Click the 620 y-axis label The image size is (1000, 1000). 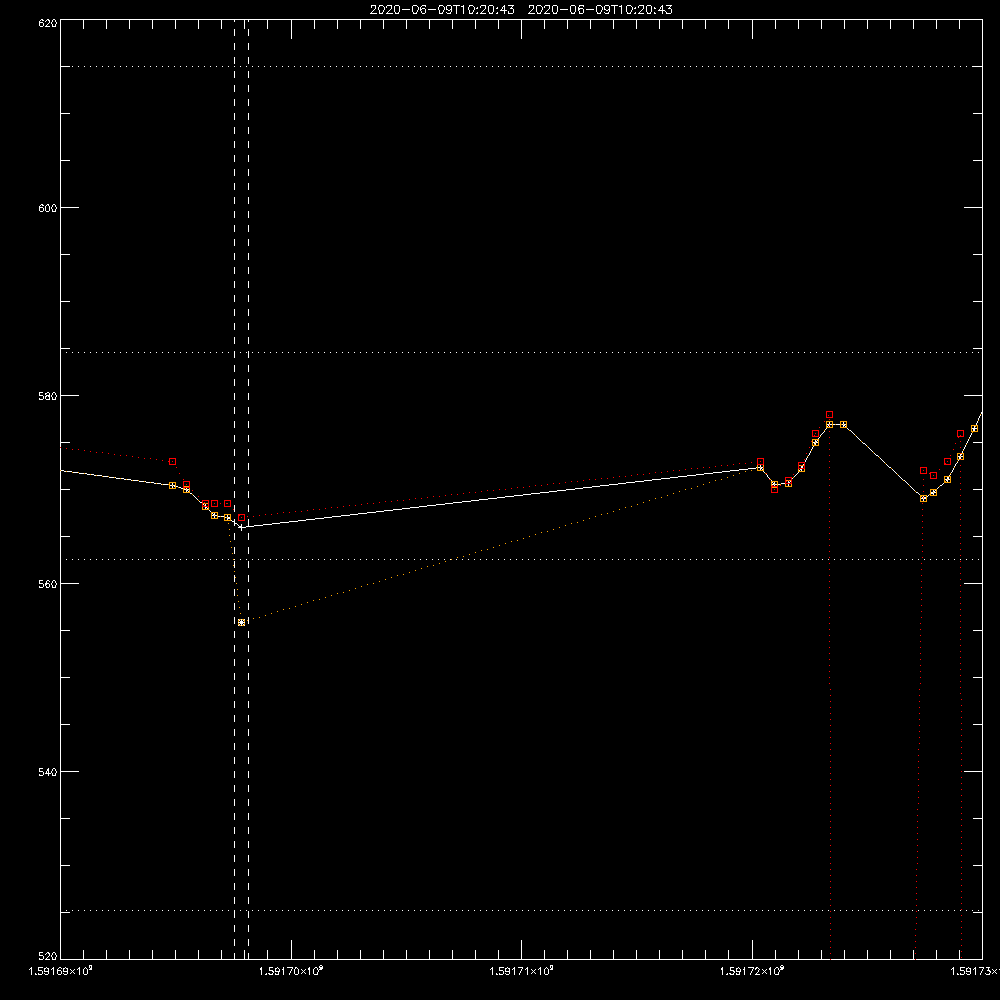[48, 23]
